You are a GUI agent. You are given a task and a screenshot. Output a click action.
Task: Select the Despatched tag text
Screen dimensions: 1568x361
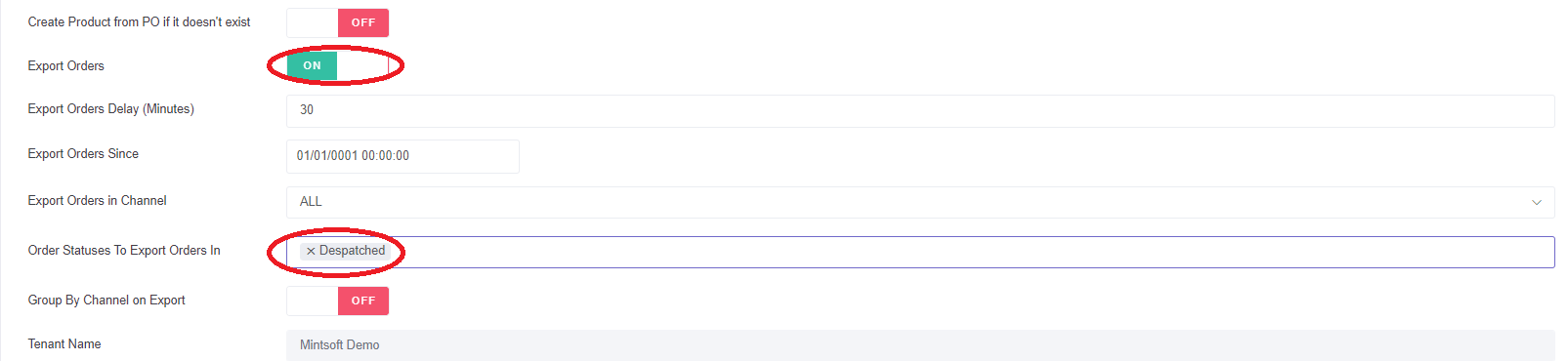tap(352, 251)
